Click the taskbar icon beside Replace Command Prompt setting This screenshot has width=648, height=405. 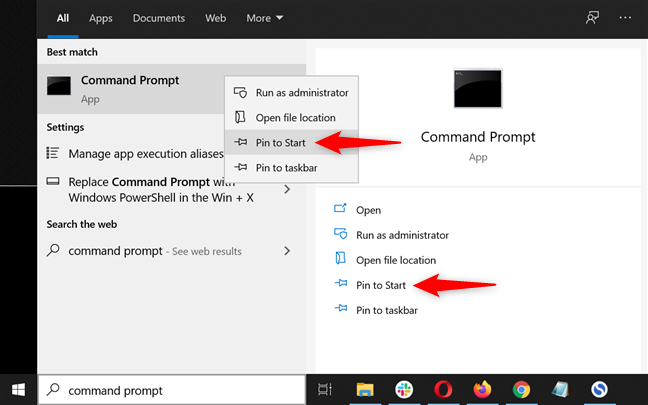[x=52, y=181]
